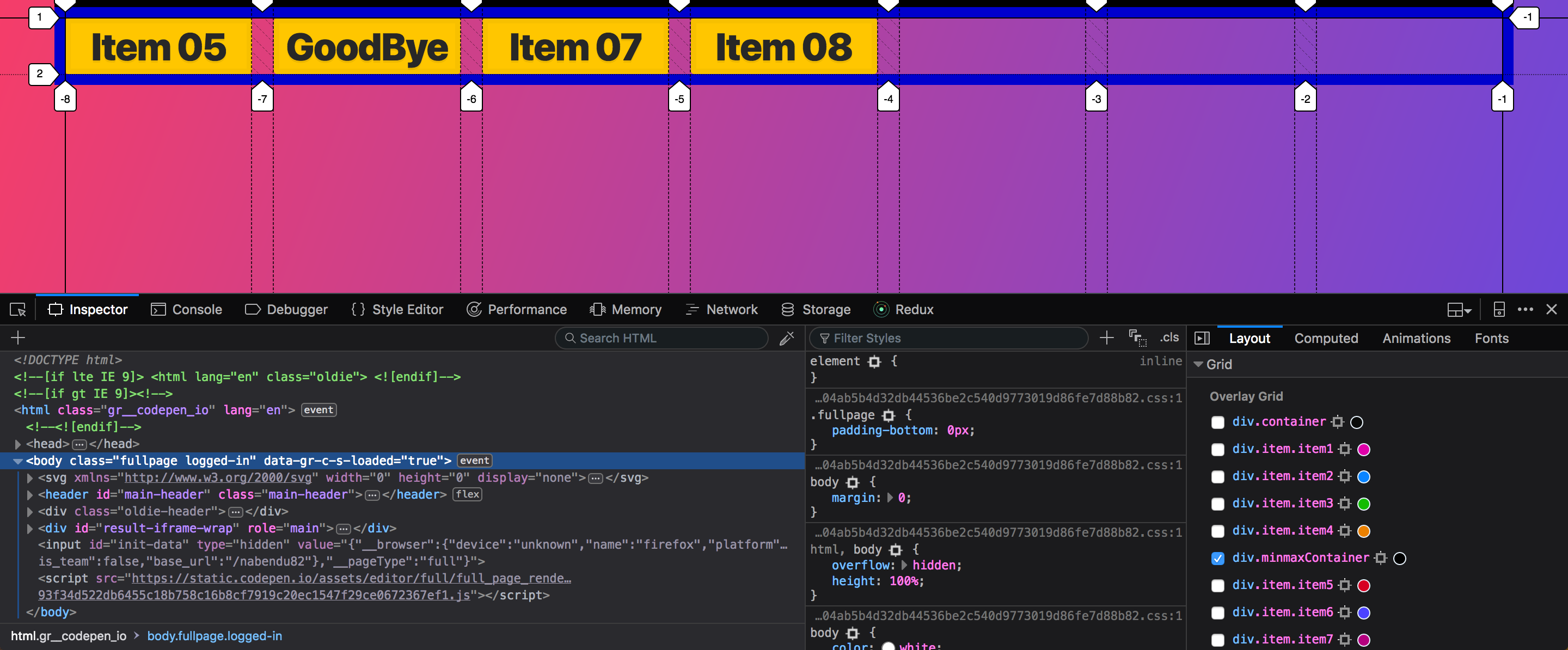Enable grid overlay for div.item.item4

1217,531
